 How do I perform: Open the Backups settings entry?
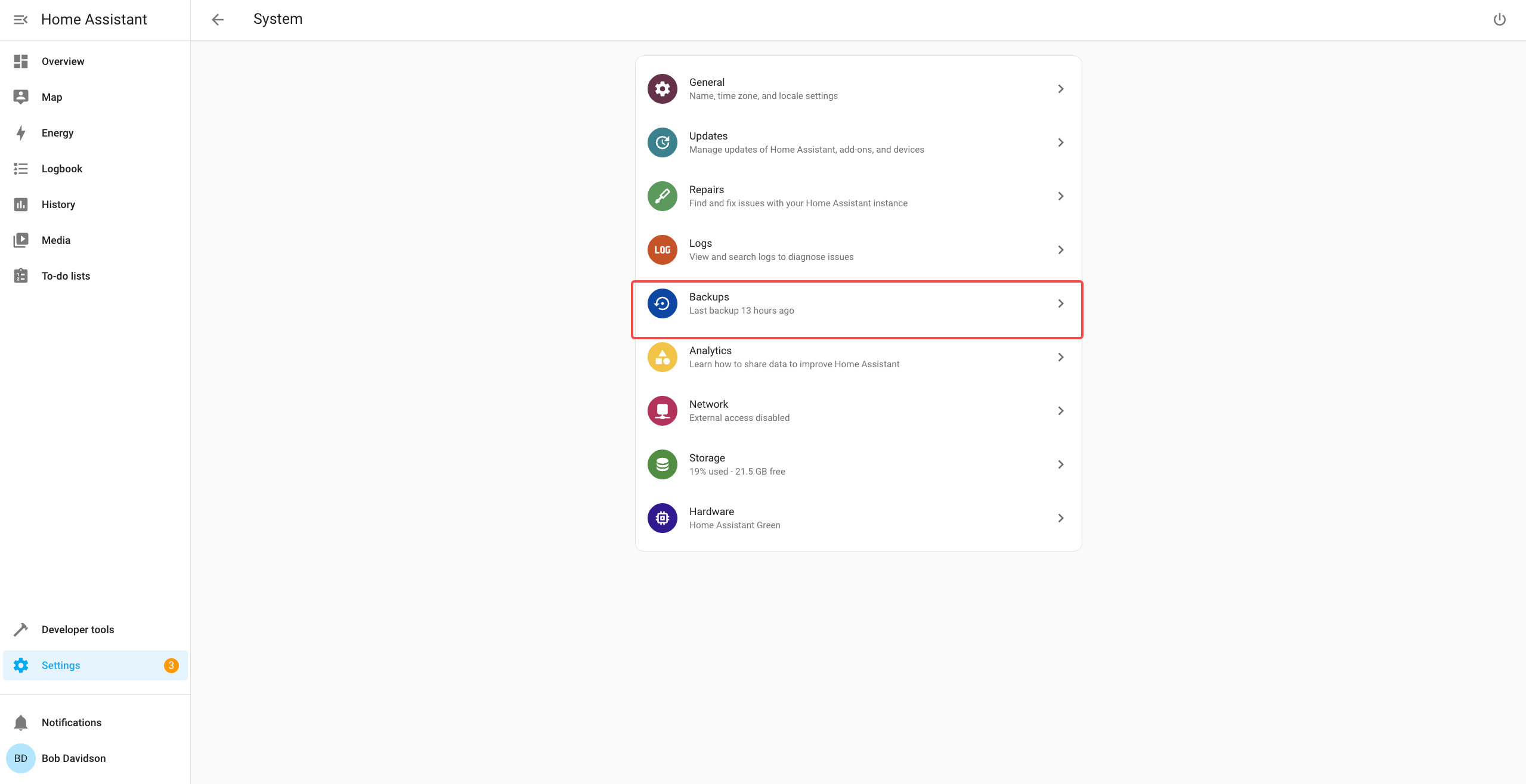[859, 303]
